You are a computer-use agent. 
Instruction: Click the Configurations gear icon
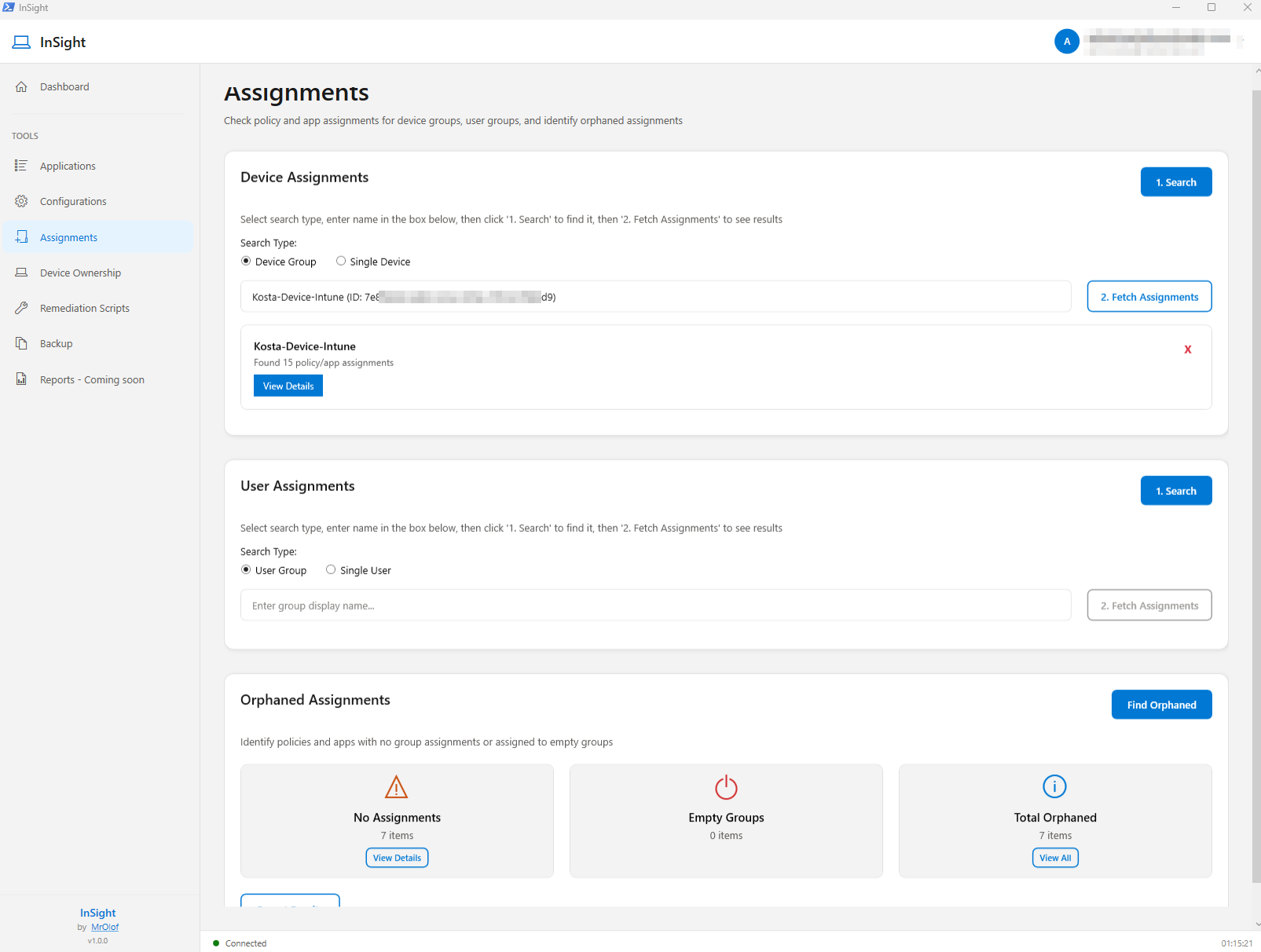[x=21, y=201]
